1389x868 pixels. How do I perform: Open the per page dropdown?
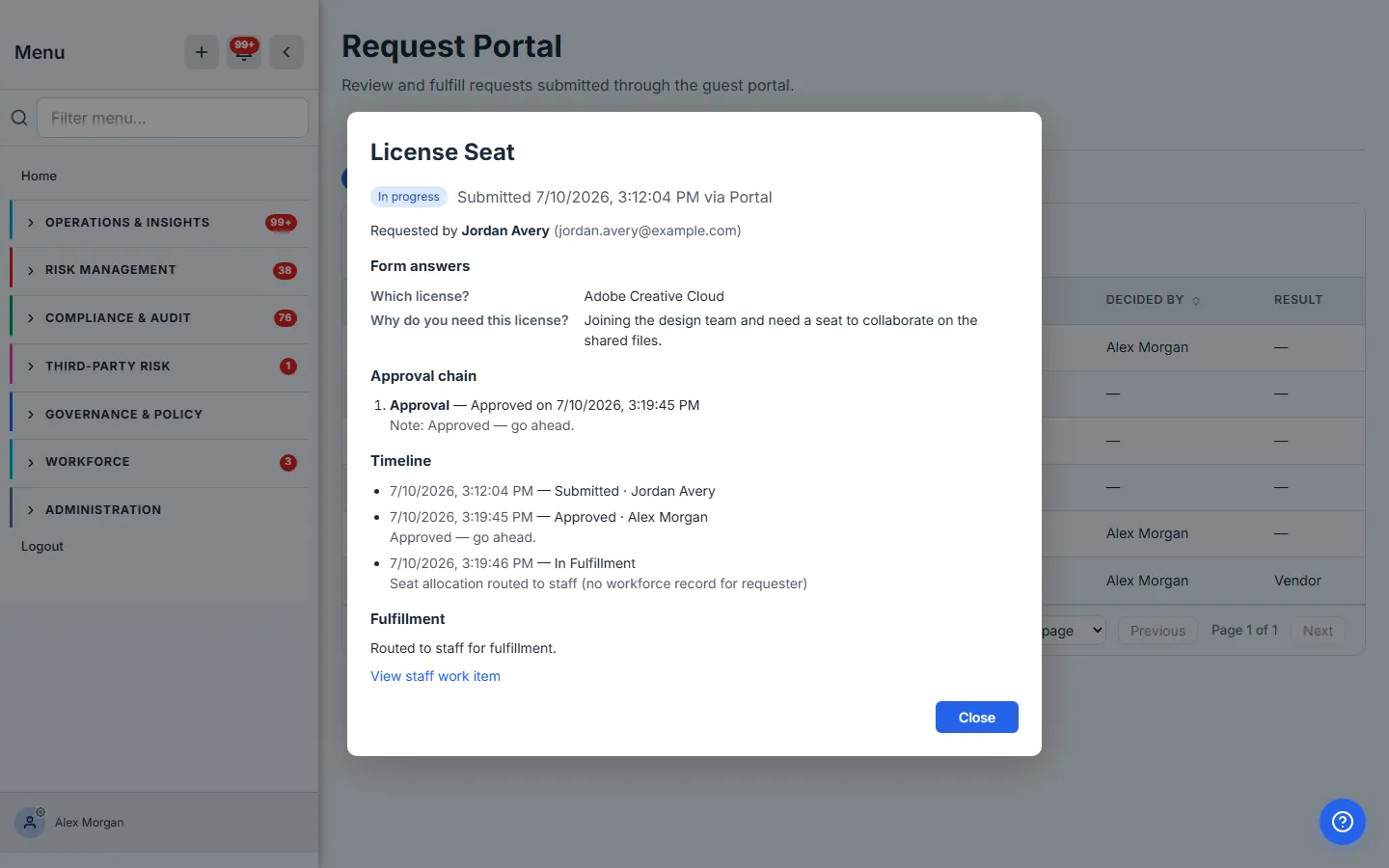pos(1074,631)
